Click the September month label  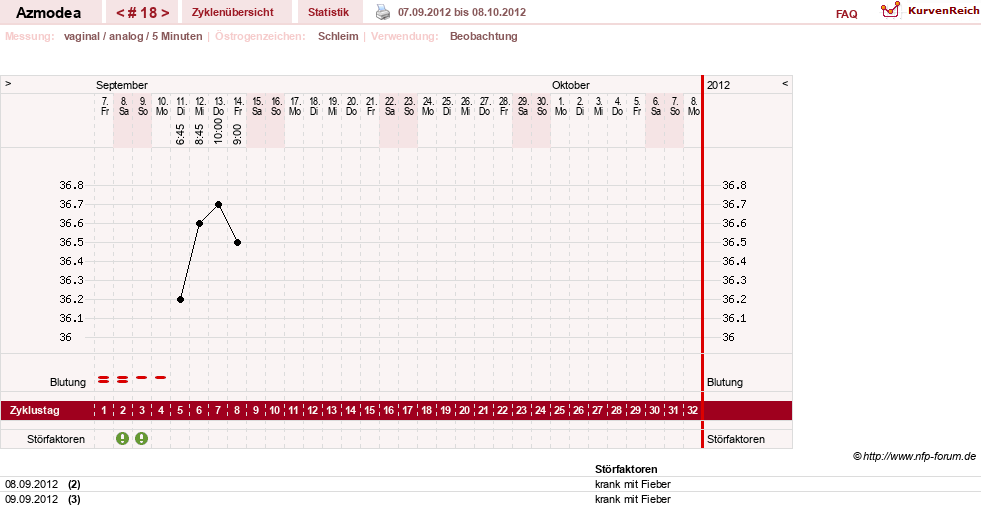[121, 85]
